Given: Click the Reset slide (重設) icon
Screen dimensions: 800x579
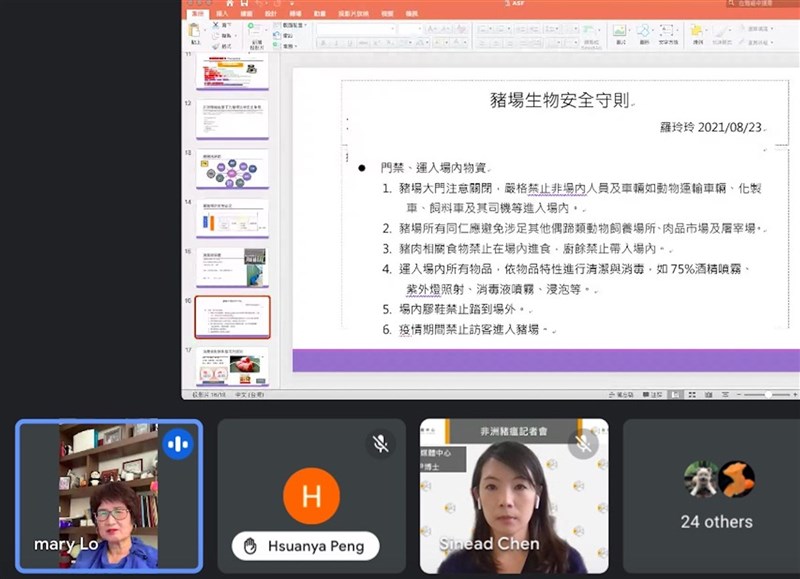Looking at the screenshot, I should point(277,35).
